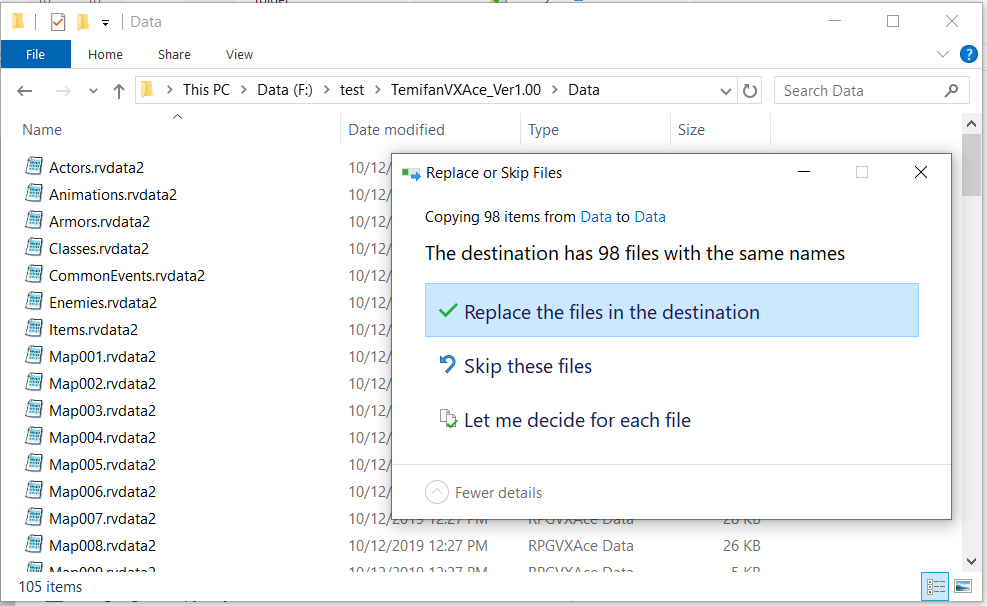This screenshot has width=987, height=606.
Task: Switch to details view layout
Action: pos(935,586)
